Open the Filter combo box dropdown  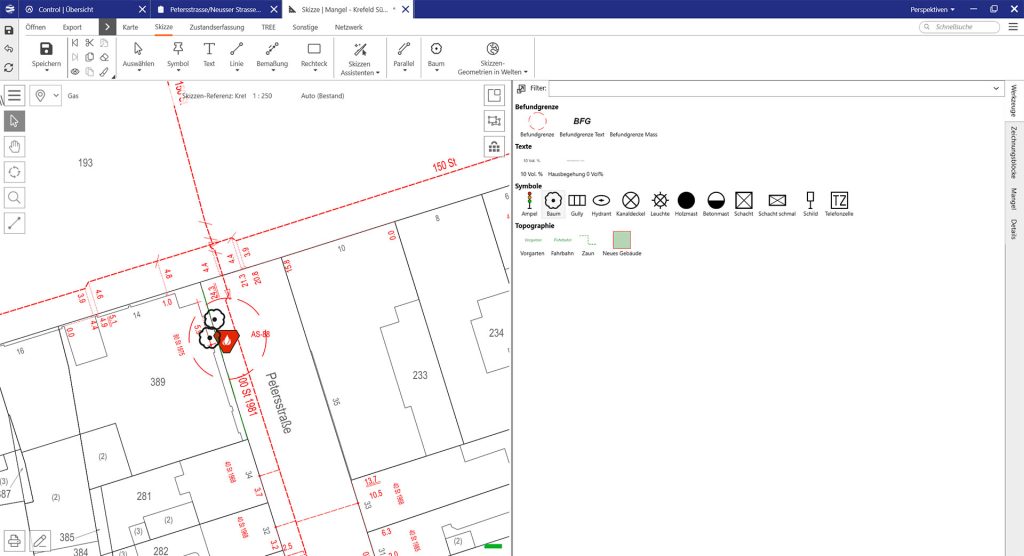[x=995, y=89]
